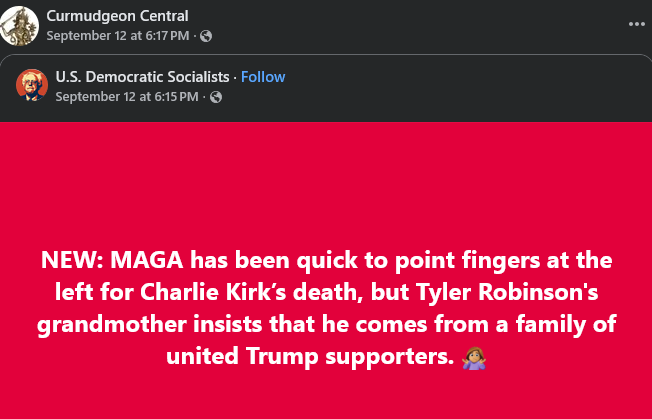652x419 pixels.
Task: Click the shared post's dark header bar
Action: tap(450, 87)
